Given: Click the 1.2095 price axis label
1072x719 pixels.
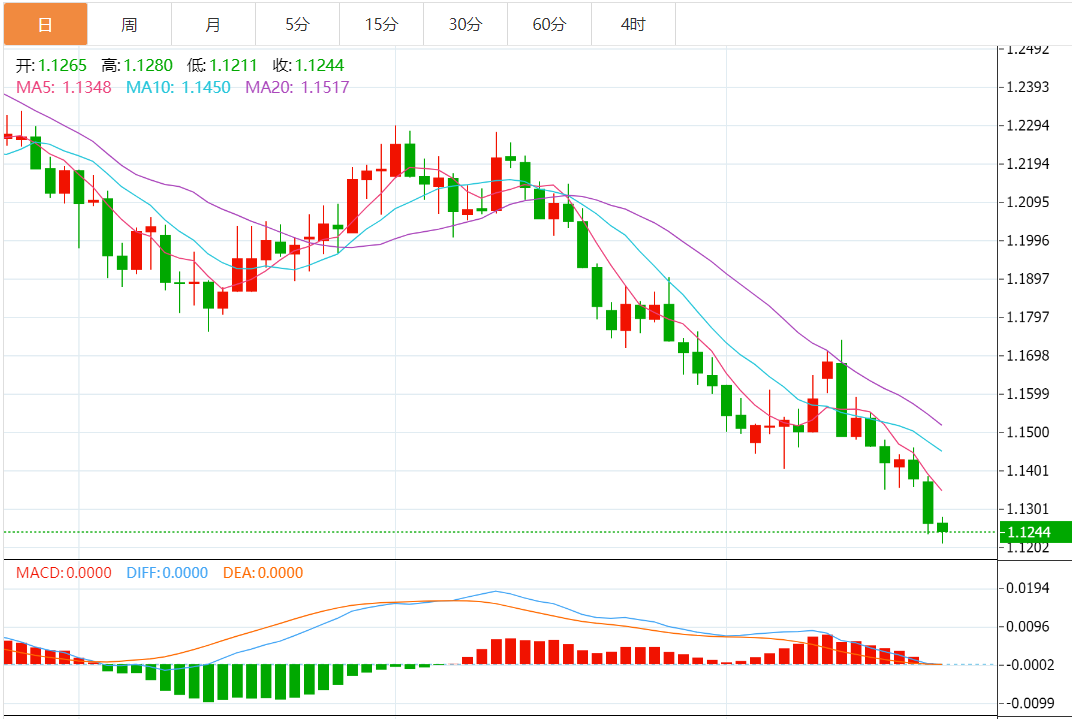Looking at the screenshot, I should [1028, 202].
